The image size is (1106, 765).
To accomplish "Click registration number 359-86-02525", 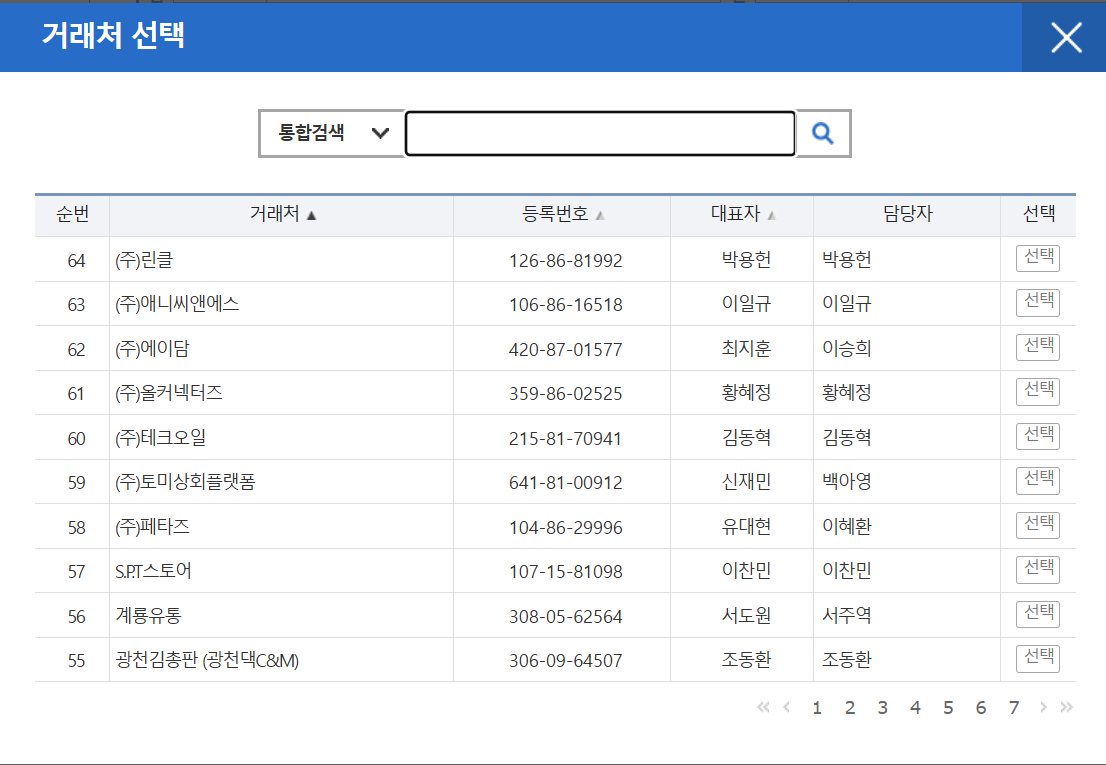I will [x=566, y=393].
